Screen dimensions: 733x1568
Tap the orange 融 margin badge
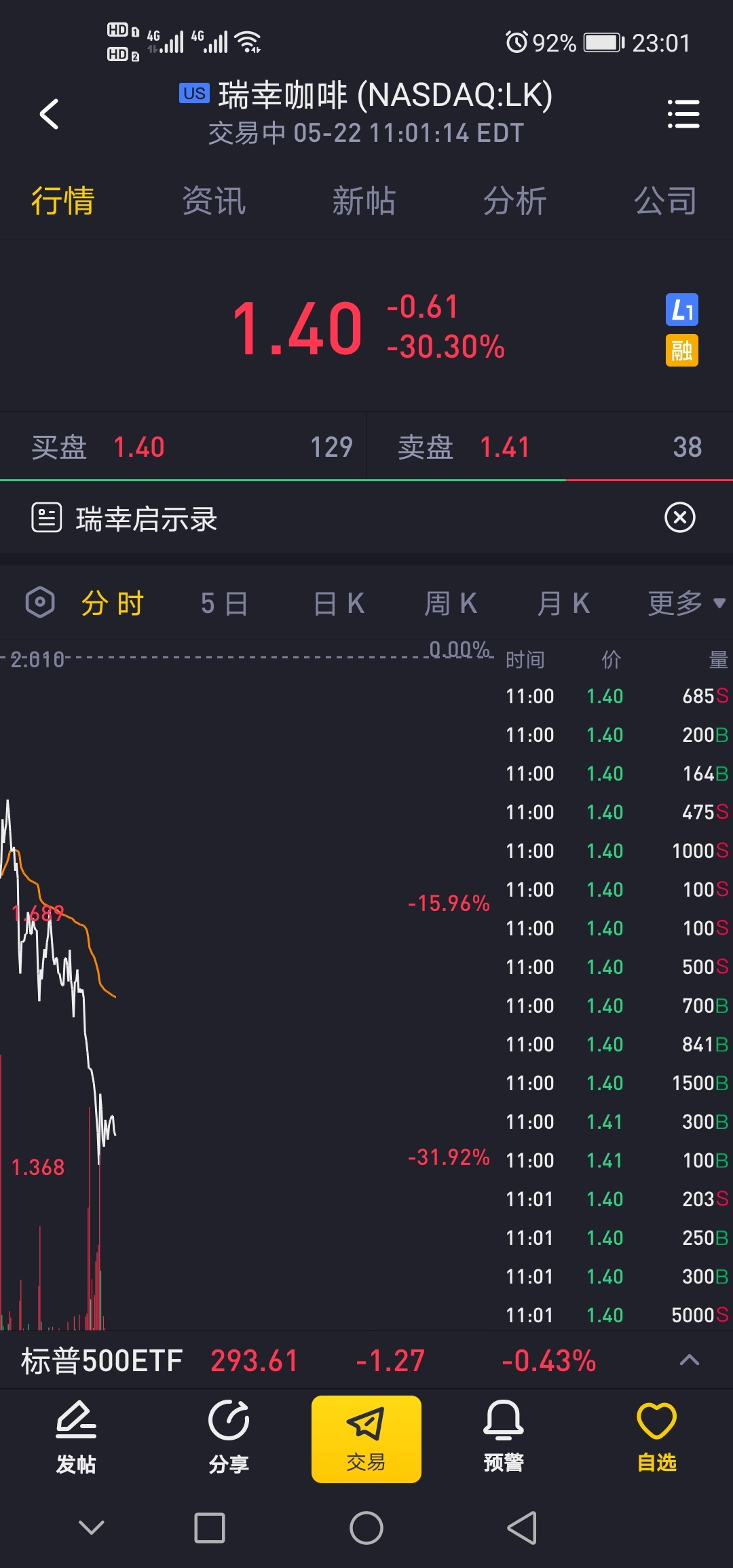pos(681,350)
